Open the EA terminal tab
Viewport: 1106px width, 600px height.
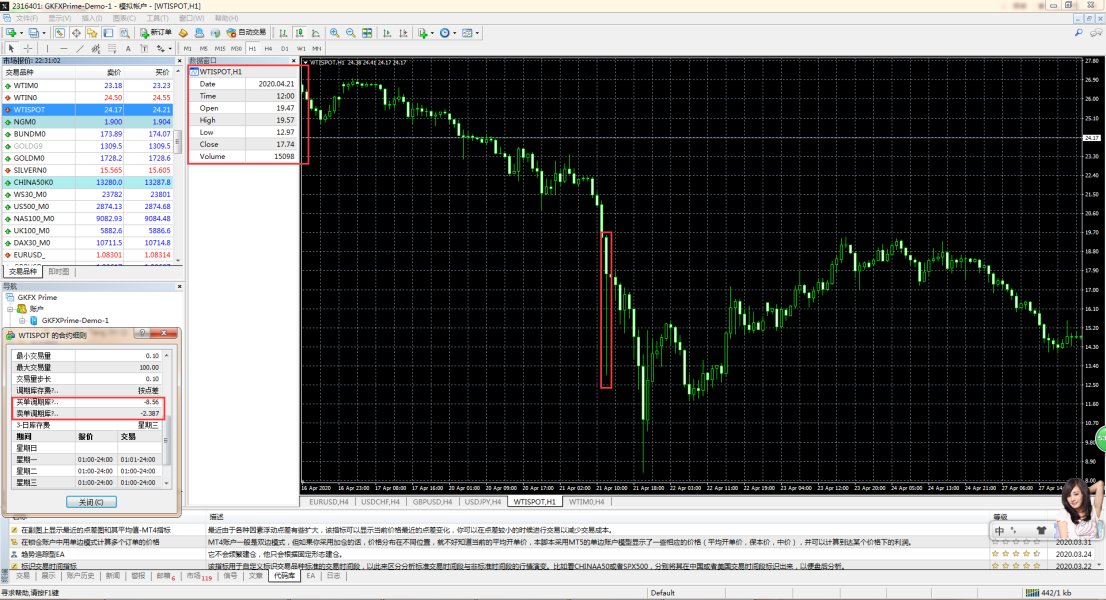(310, 576)
